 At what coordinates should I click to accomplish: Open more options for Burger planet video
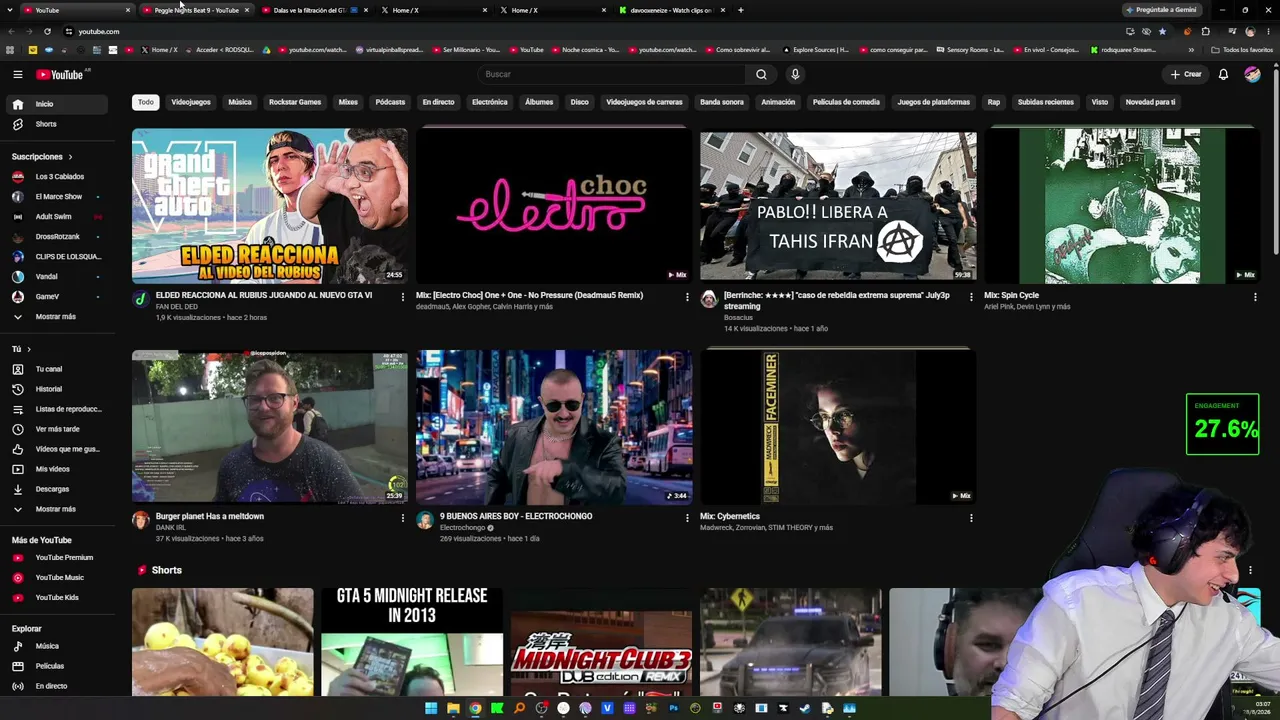pyautogui.click(x=403, y=518)
